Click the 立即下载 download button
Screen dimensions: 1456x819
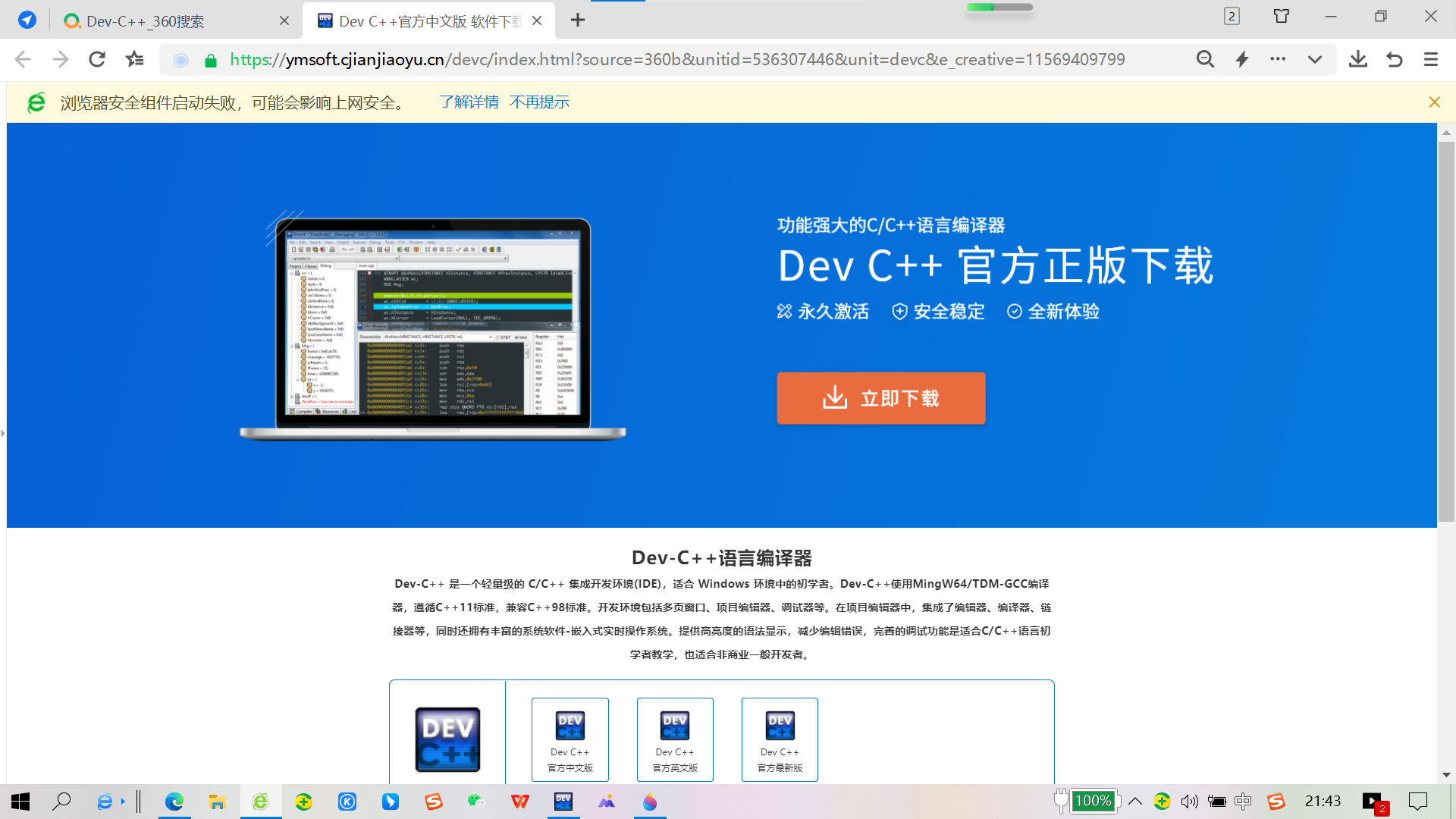point(880,398)
